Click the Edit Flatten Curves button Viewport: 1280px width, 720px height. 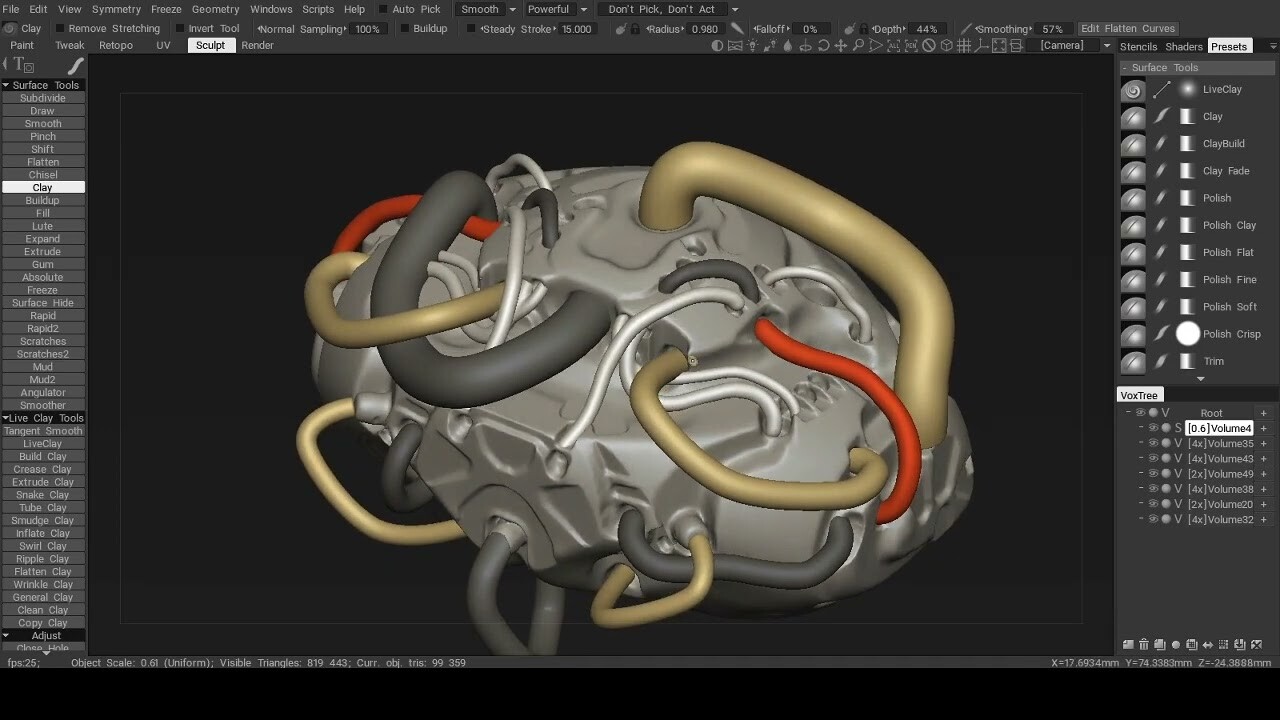pos(1128,28)
